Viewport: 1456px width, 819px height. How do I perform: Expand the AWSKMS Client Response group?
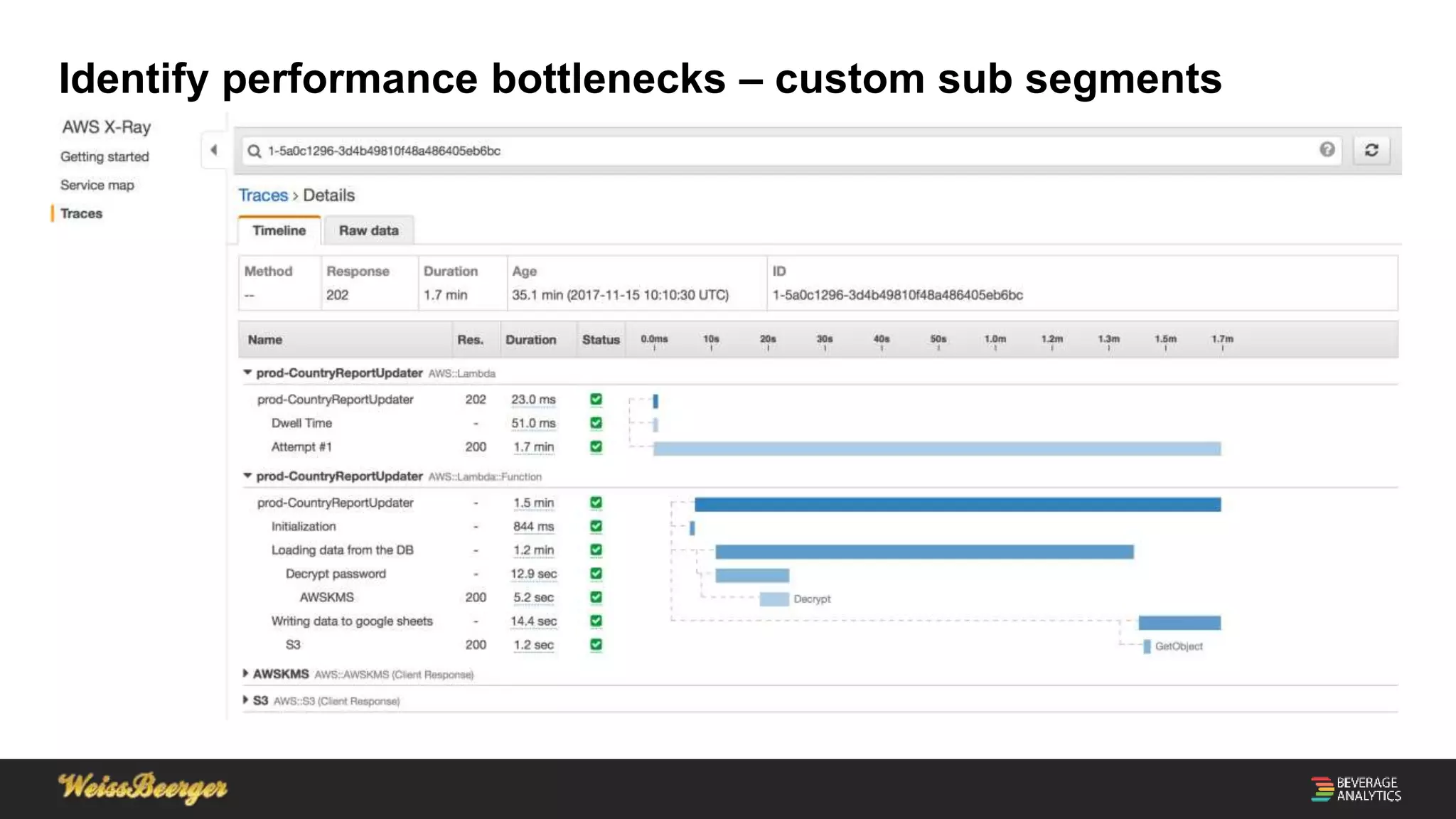[245, 673]
